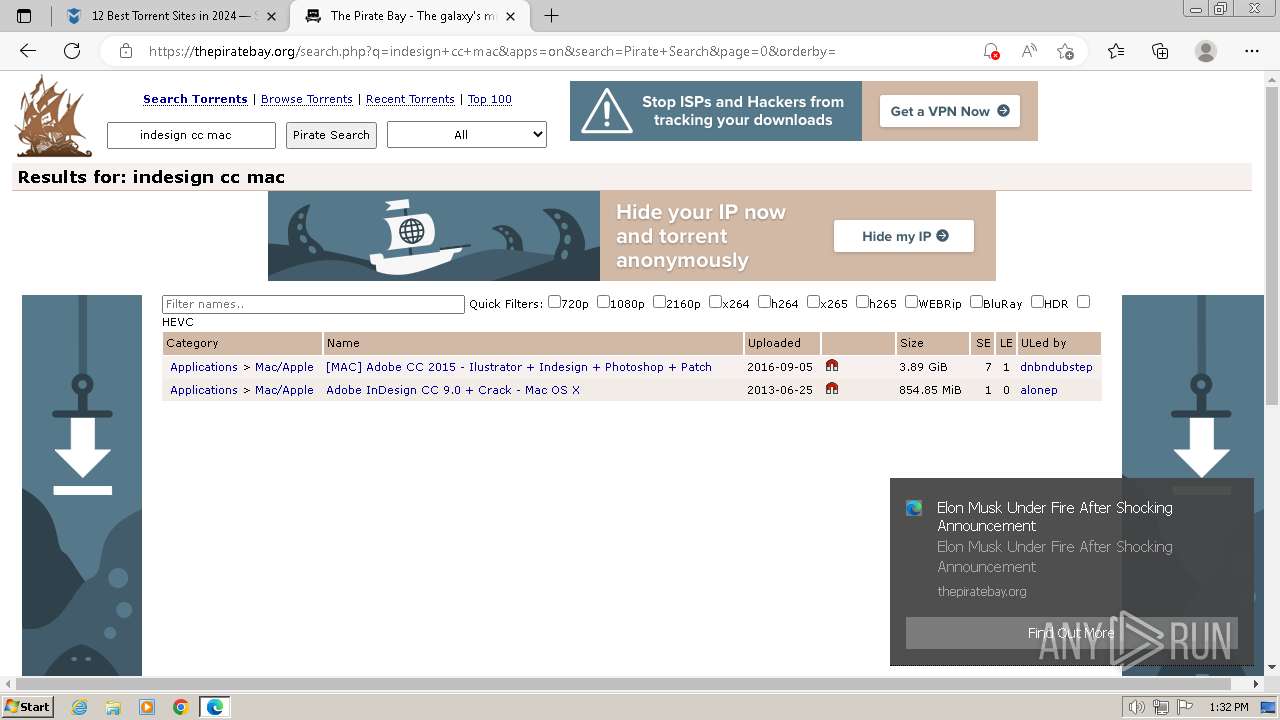Open the browser profile avatar
Screen dimensions: 1280x720
coord(1206,51)
